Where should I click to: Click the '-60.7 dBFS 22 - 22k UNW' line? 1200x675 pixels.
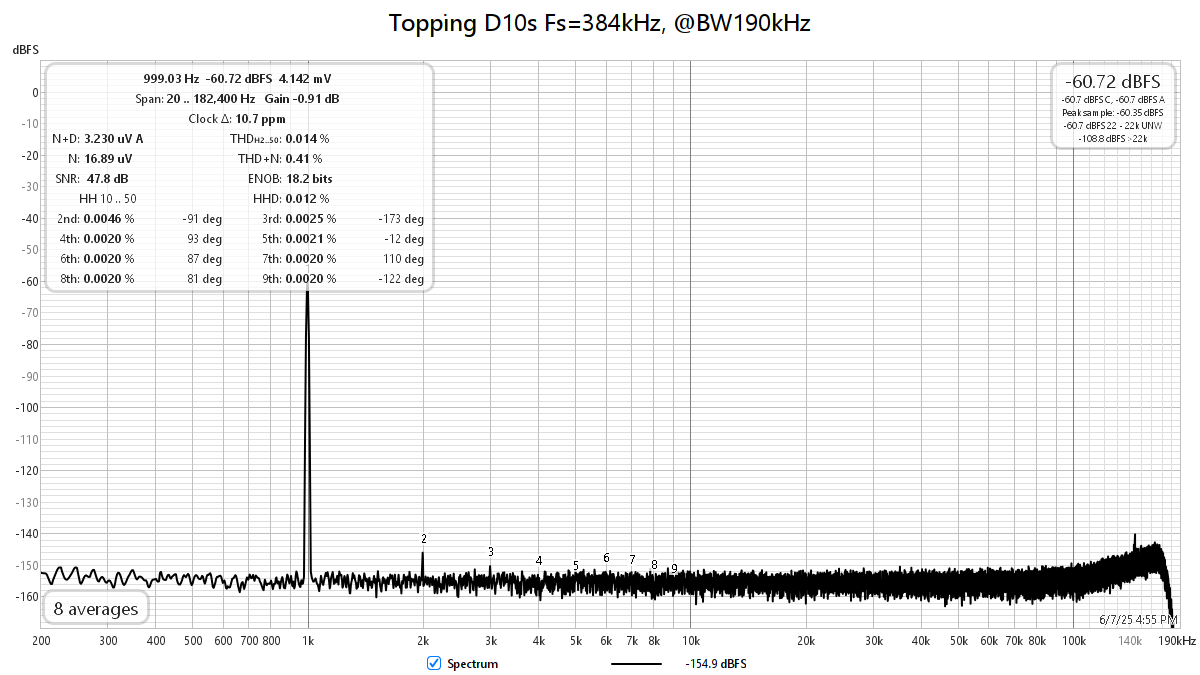(x=1113, y=126)
